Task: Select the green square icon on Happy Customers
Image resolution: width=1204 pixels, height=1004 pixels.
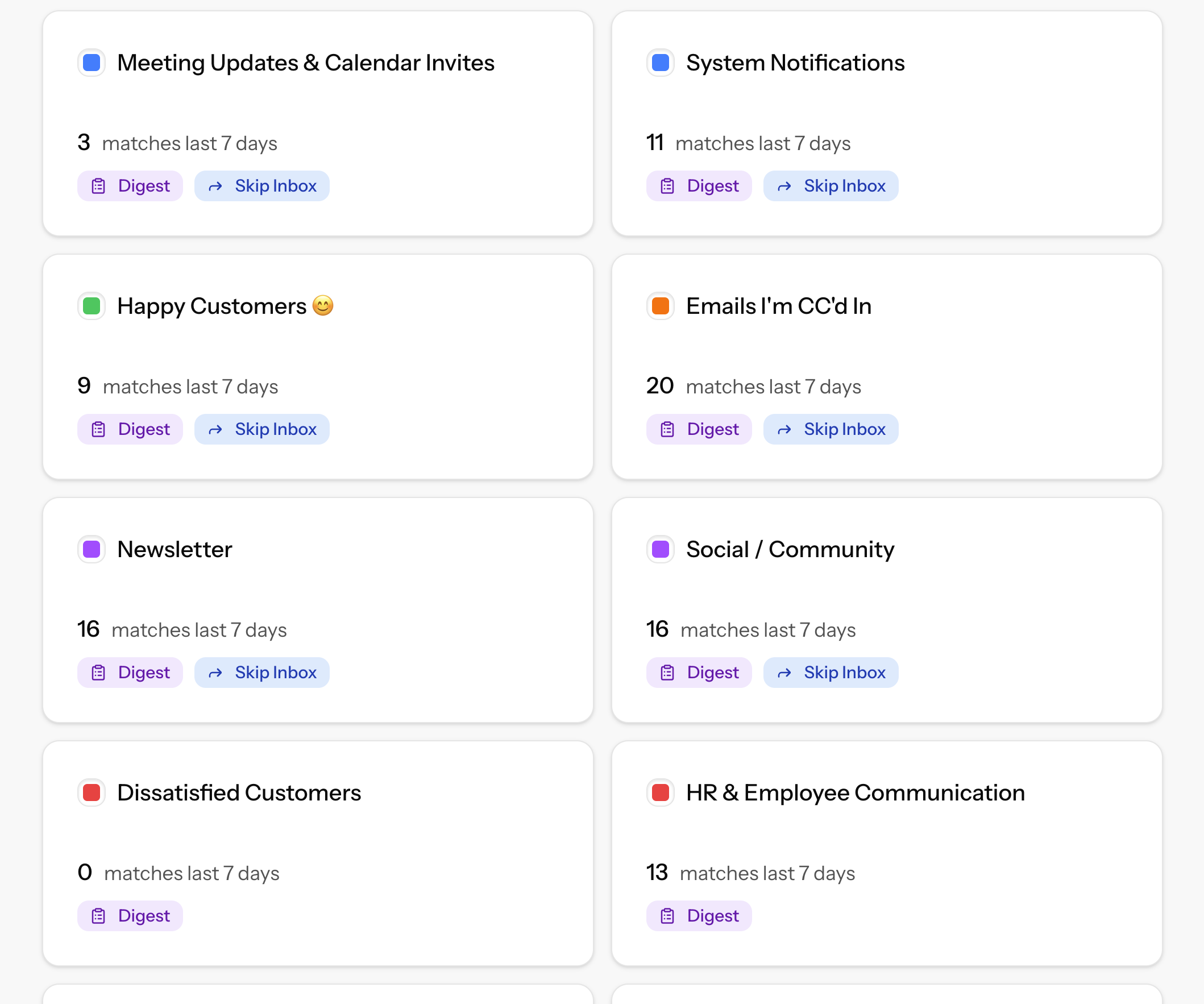Action: tap(91, 306)
